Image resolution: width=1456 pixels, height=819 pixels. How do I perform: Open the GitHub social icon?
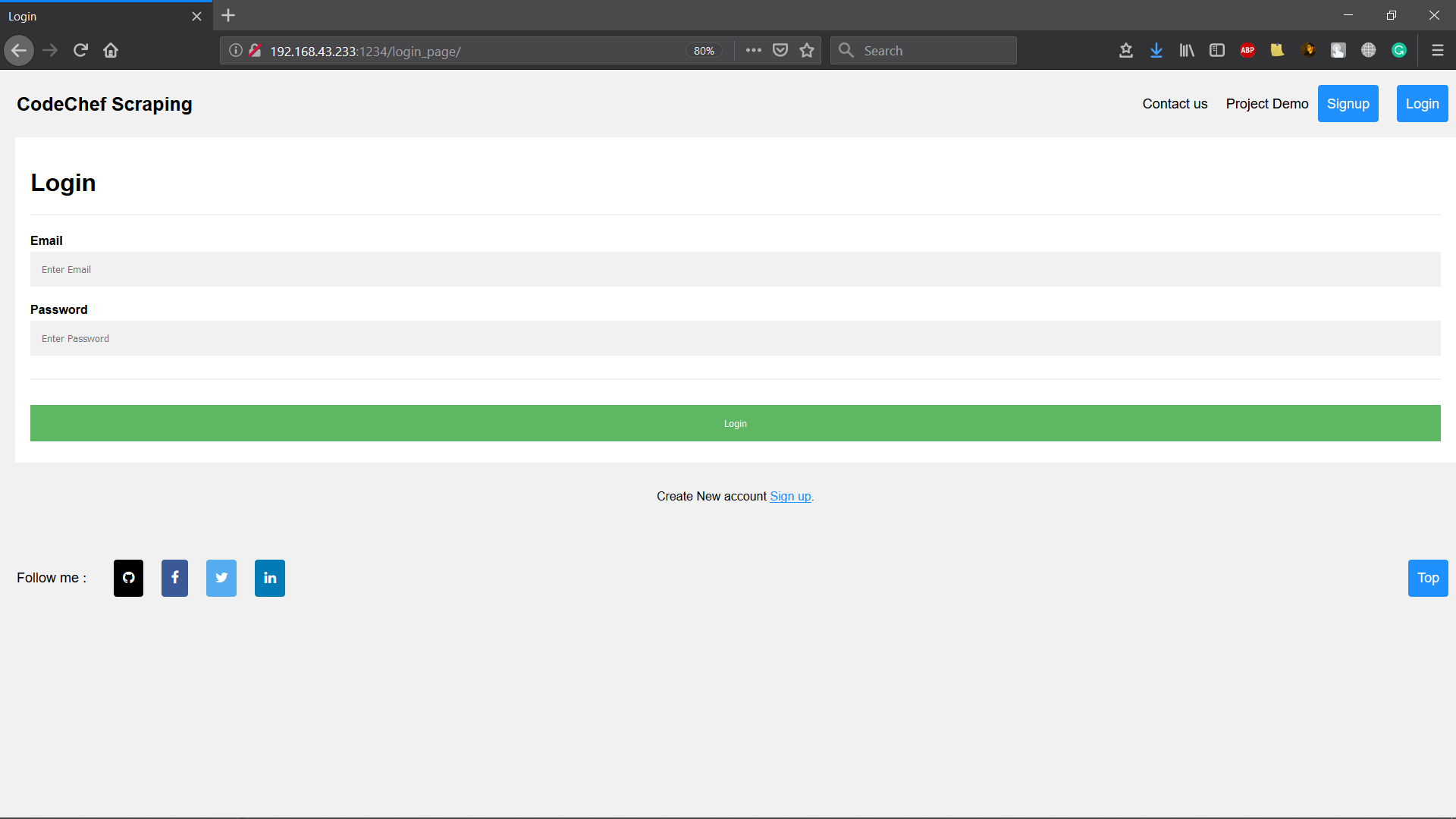click(128, 578)
